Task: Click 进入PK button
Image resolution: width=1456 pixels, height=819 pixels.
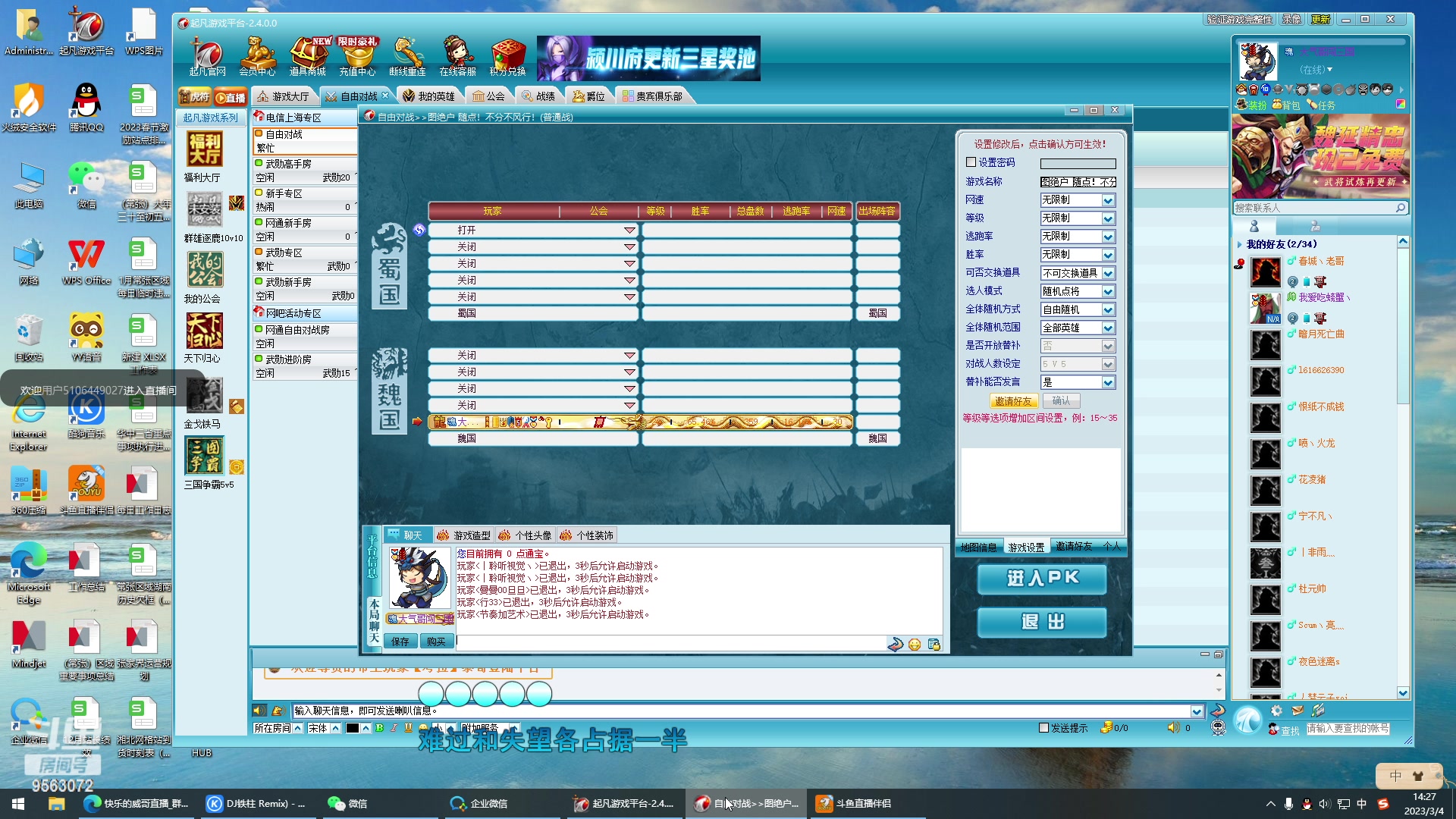Action: coord(1042,579)
